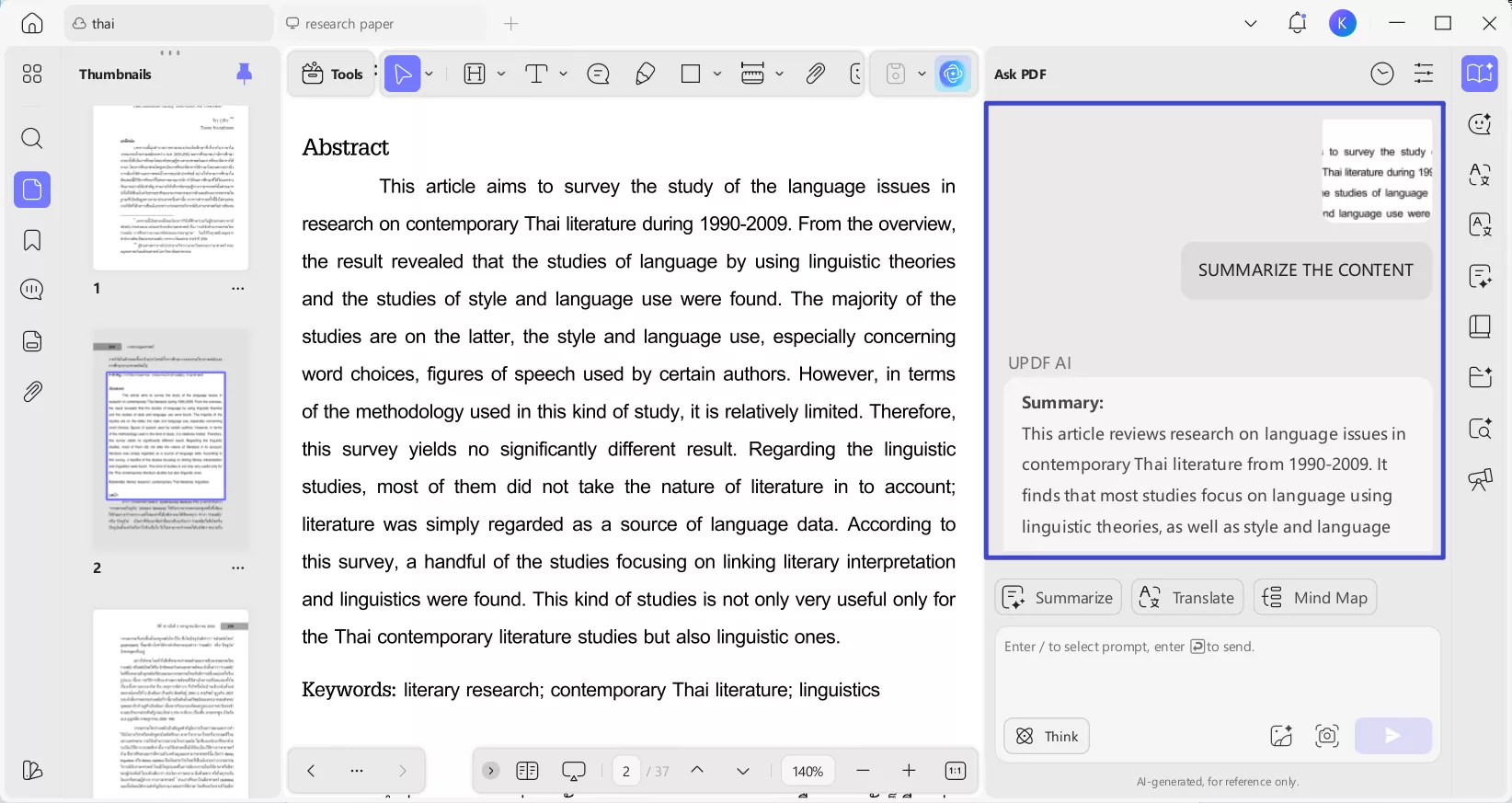Click the save icon in toolbar
This screenshot has width=1512, height=803.
tap(896, 74)
